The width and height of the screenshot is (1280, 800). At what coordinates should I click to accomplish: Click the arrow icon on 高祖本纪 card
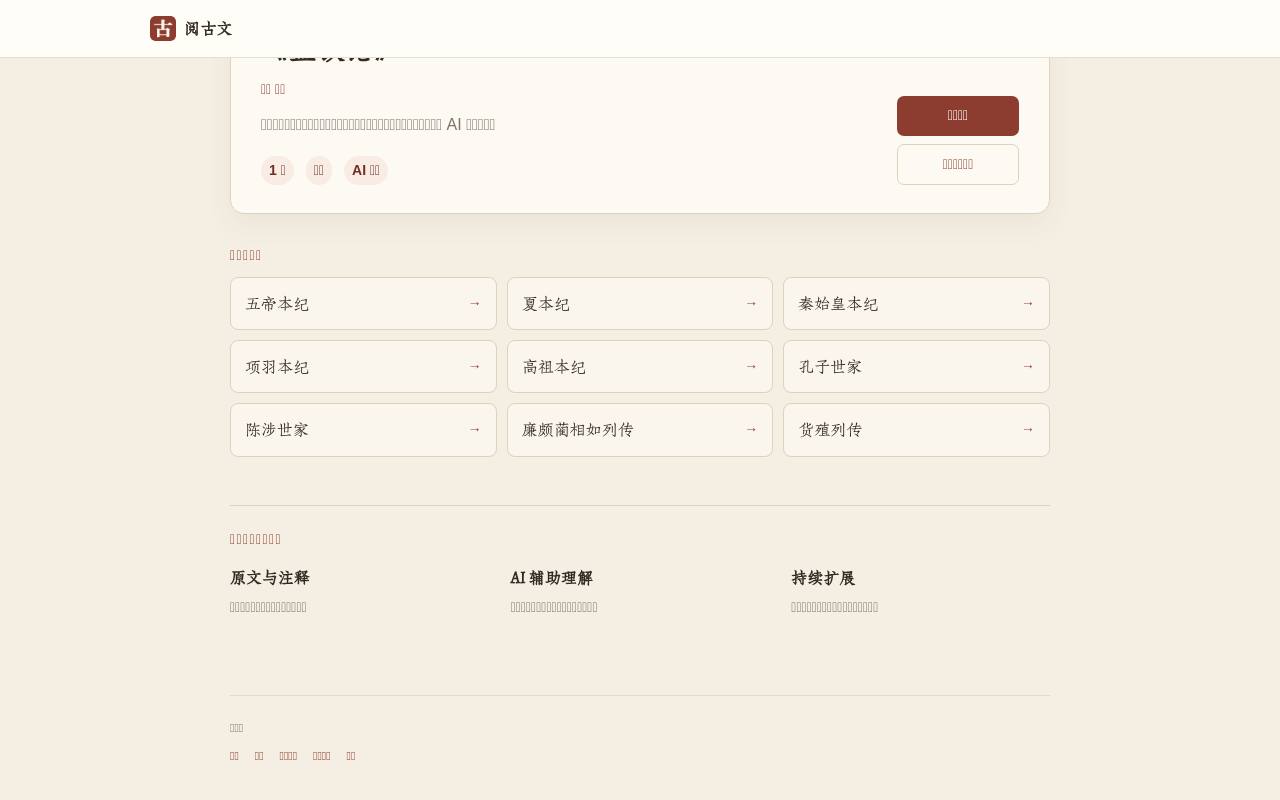pos(751,366)
